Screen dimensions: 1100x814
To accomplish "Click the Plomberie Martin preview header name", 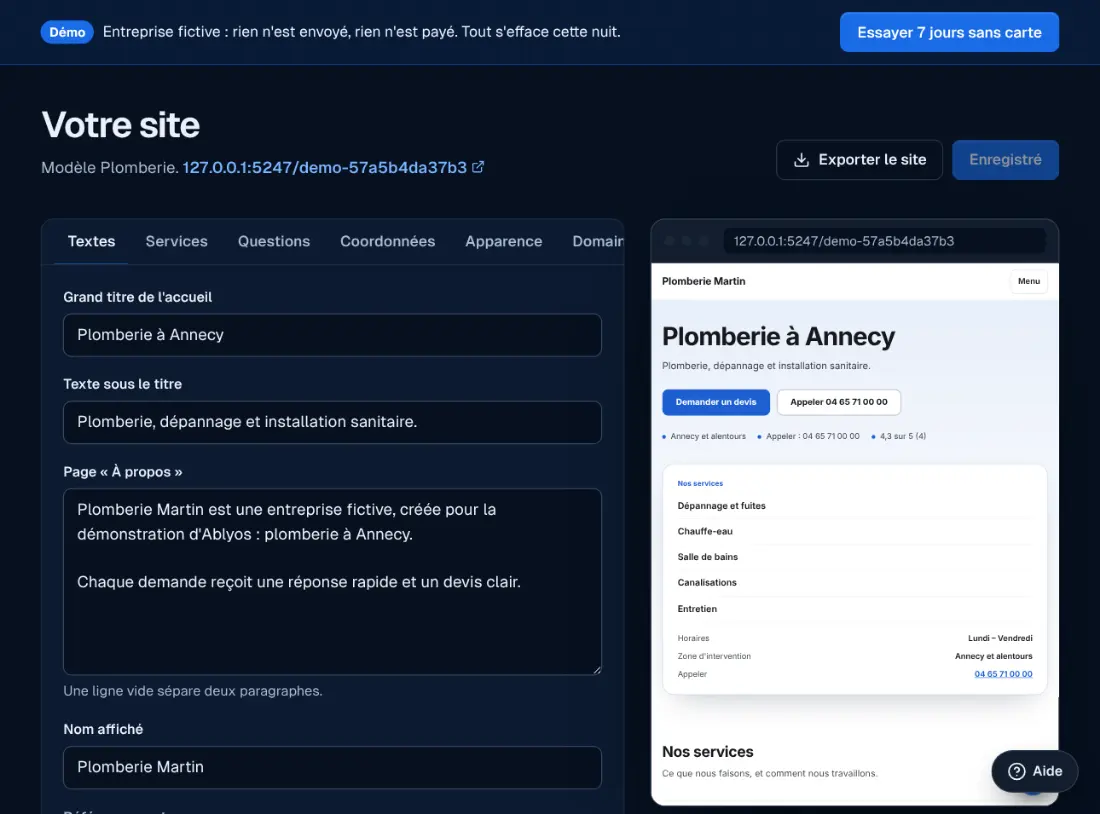I will [704, 281].
